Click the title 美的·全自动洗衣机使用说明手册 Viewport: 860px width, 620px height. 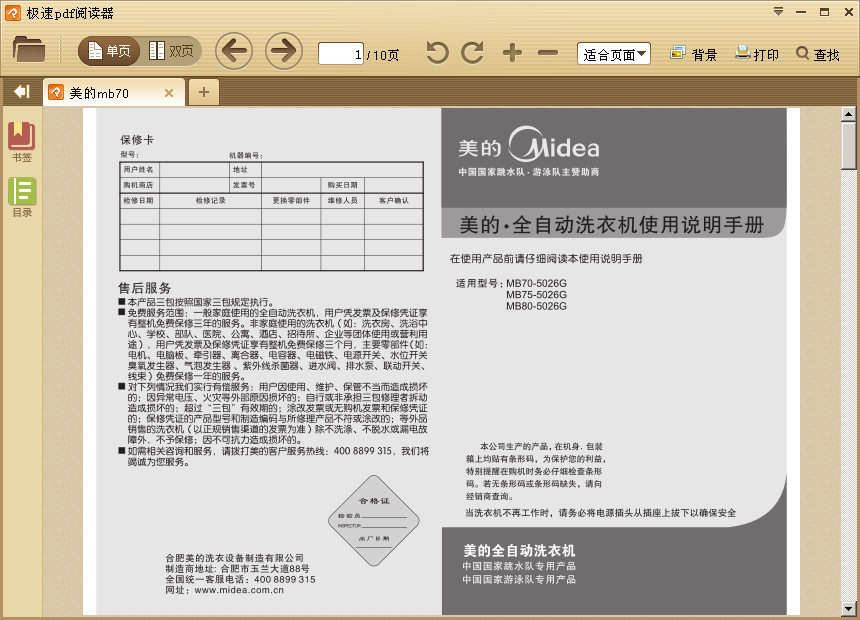click(x=612, y=225)
